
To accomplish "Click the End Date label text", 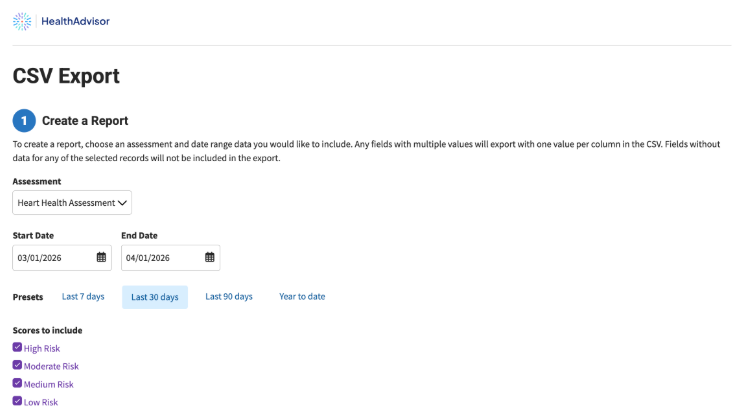I will [x=139, y=235].
